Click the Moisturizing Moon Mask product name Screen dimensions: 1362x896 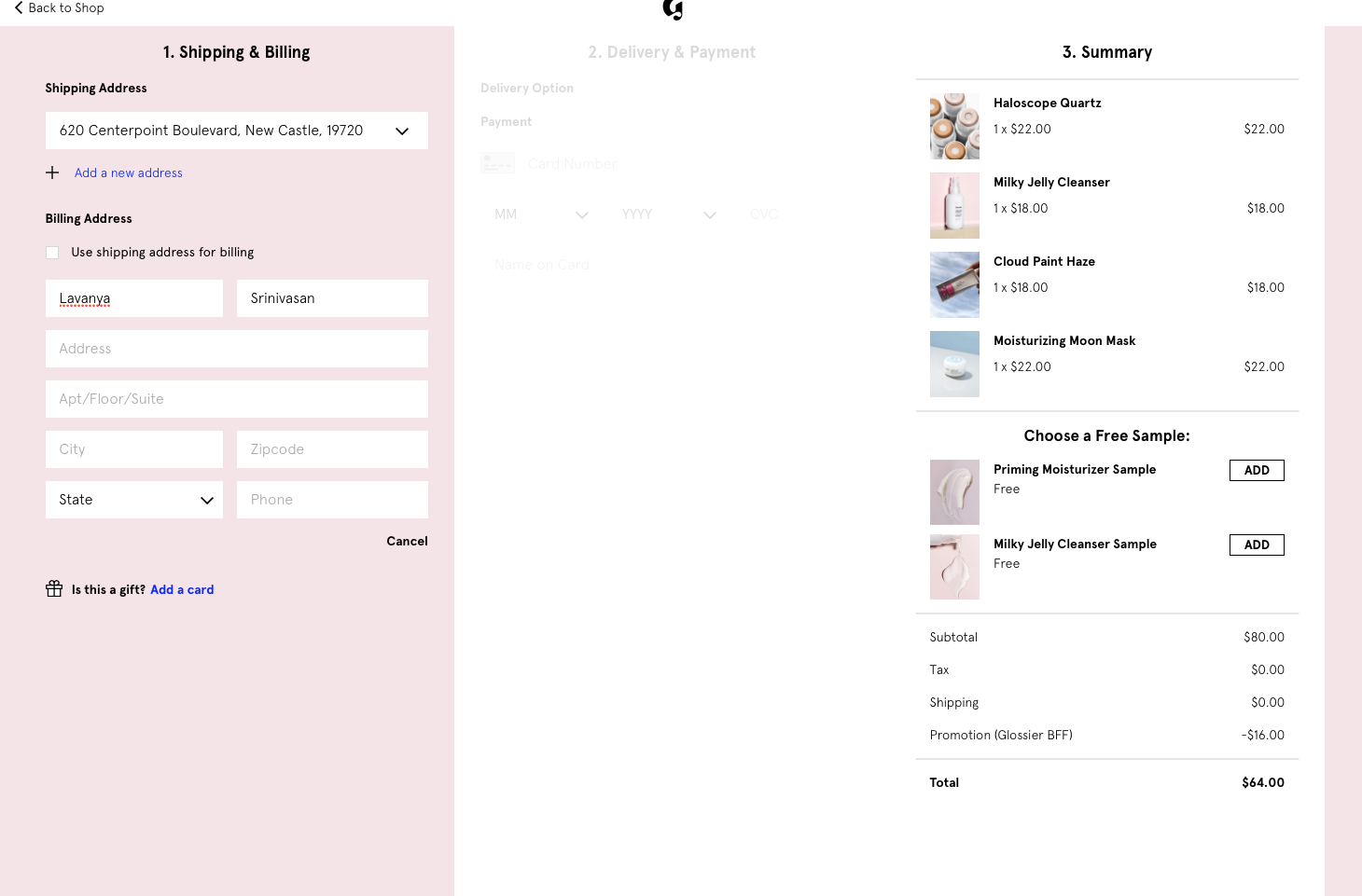click(x=1064, y=340)
